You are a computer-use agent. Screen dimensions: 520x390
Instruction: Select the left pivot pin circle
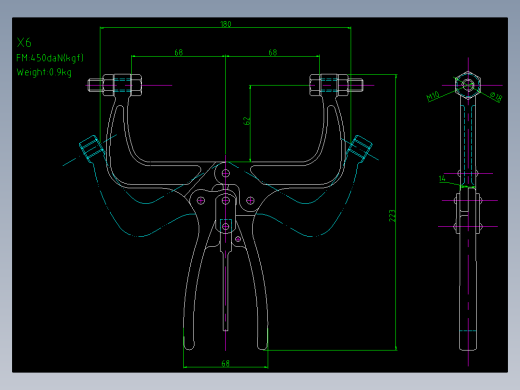coord(201,200)
